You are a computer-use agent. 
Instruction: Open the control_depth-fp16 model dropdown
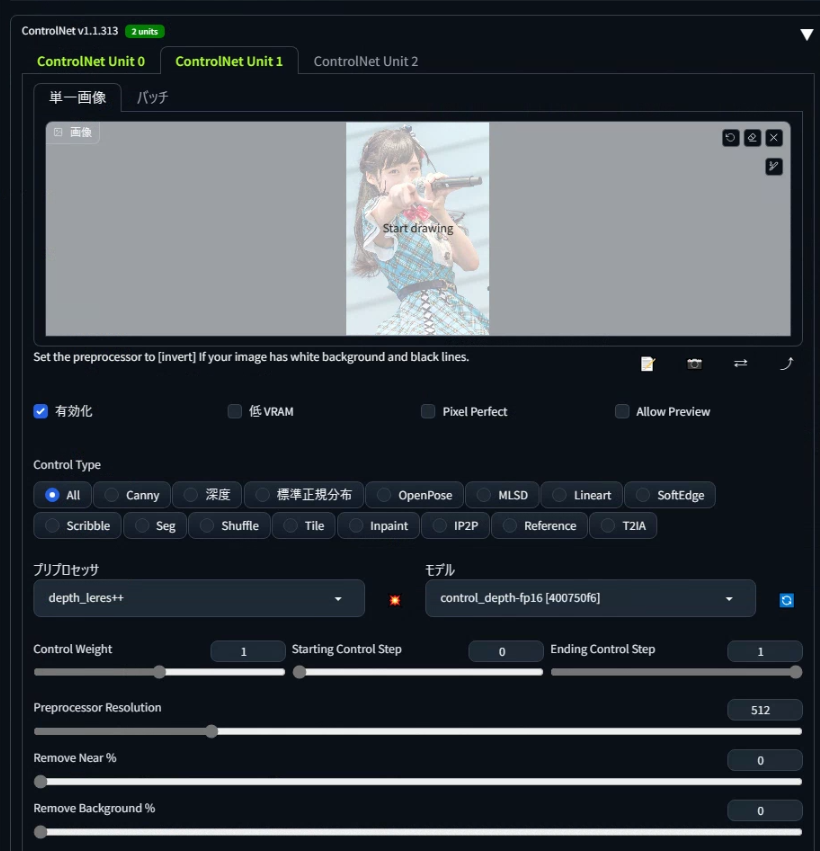(x=590, y=598)
